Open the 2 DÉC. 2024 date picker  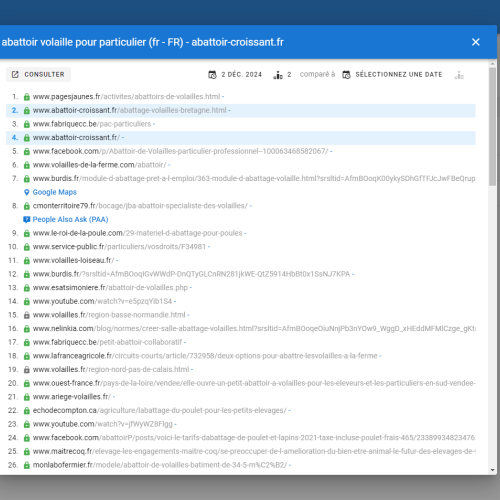click(x=242, y=74)
